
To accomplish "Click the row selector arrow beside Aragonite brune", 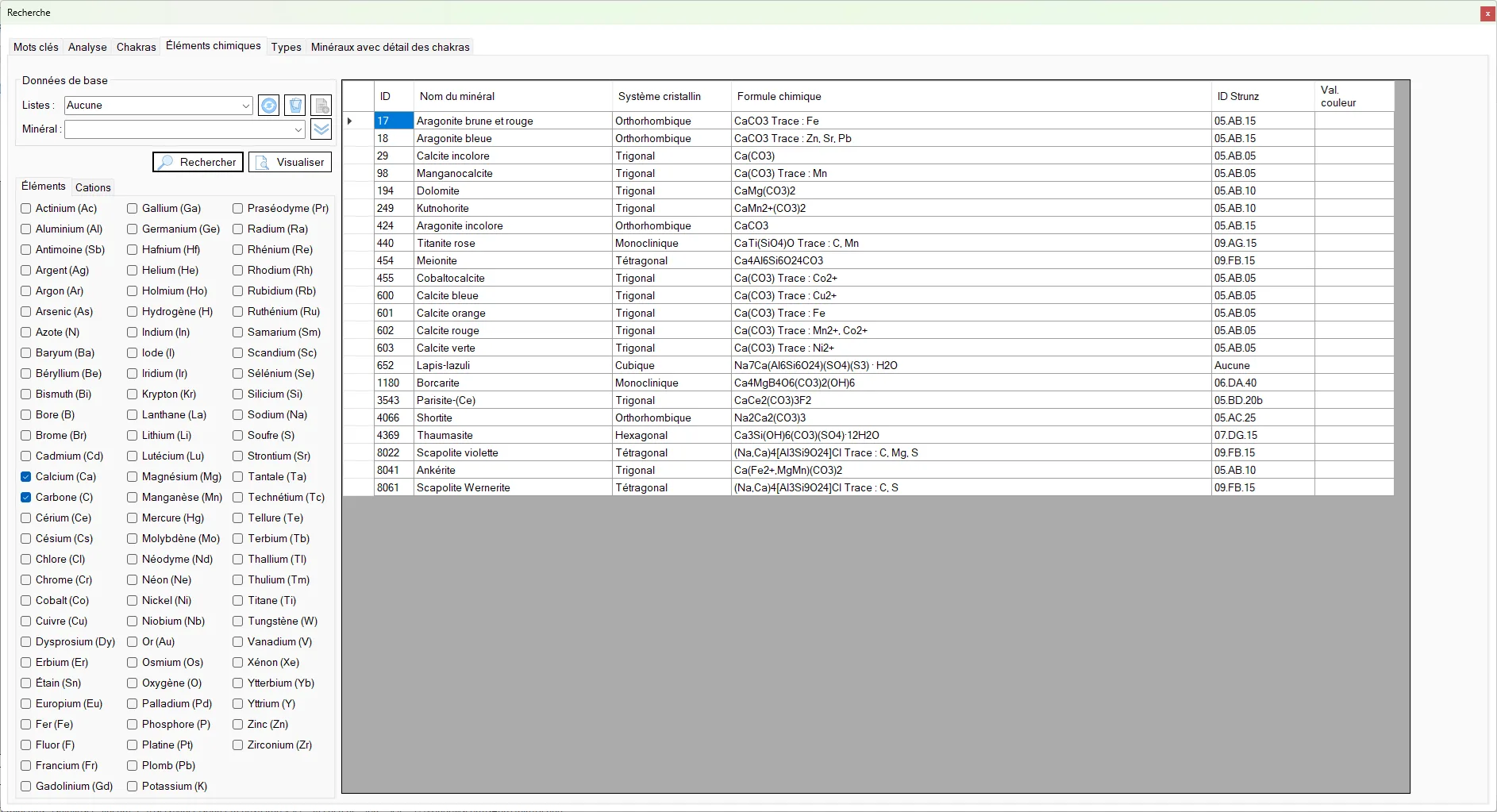I will click(350, 121).
